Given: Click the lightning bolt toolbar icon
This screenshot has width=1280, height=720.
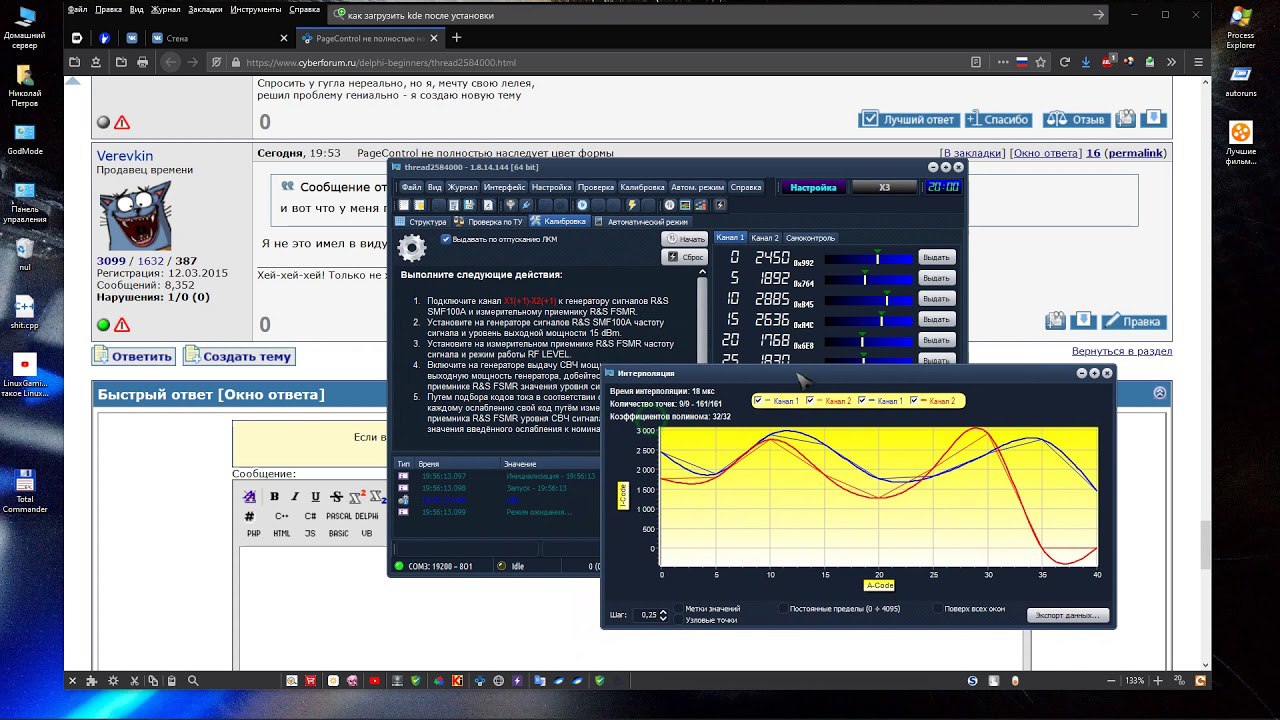Looking at the screenshot, I should point(632,205).
